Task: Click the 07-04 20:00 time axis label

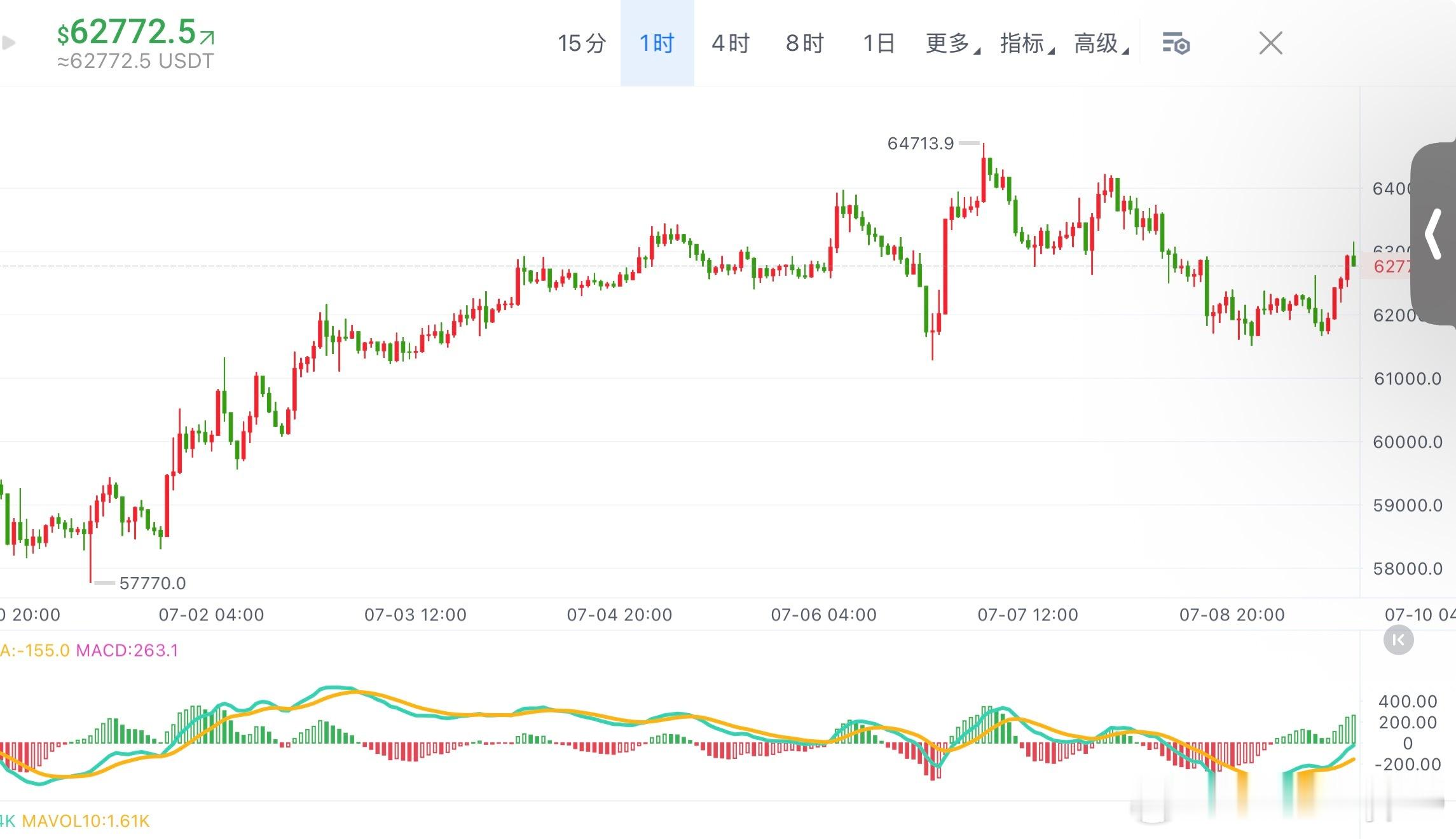Action: click(619, 615)
